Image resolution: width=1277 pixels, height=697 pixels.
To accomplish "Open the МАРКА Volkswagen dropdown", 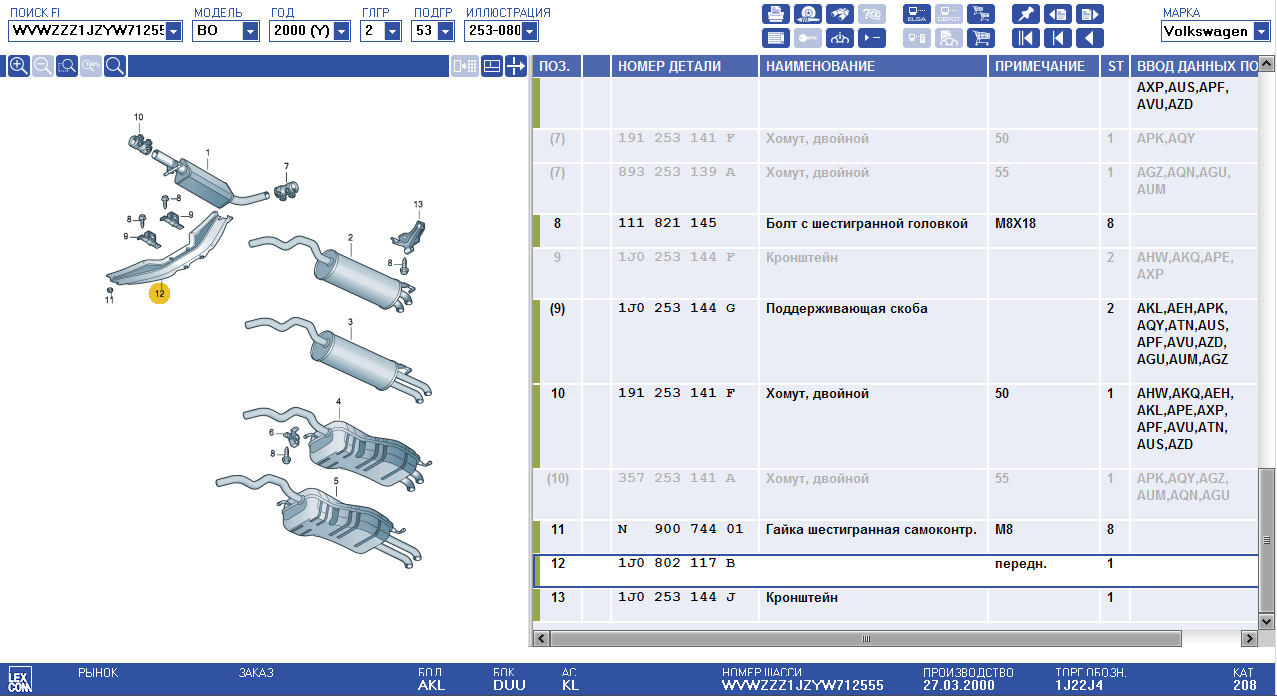I will click(1261, 31).
